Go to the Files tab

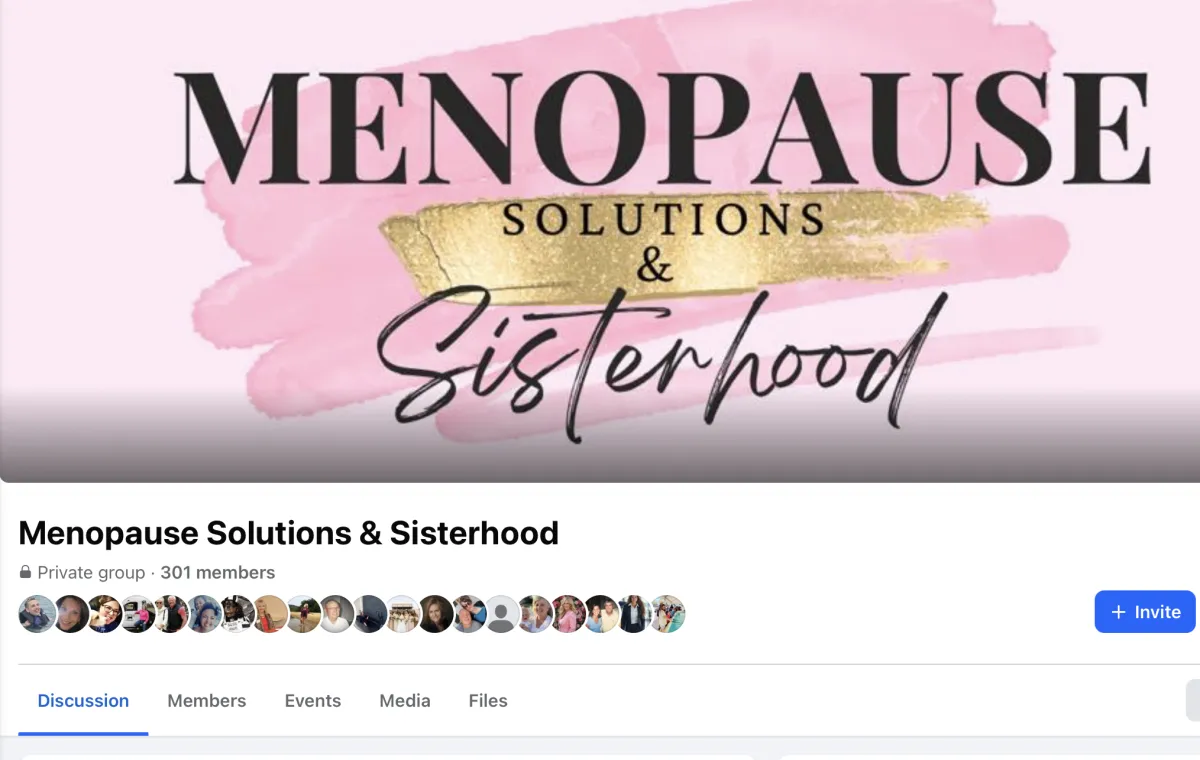[488, 701]
